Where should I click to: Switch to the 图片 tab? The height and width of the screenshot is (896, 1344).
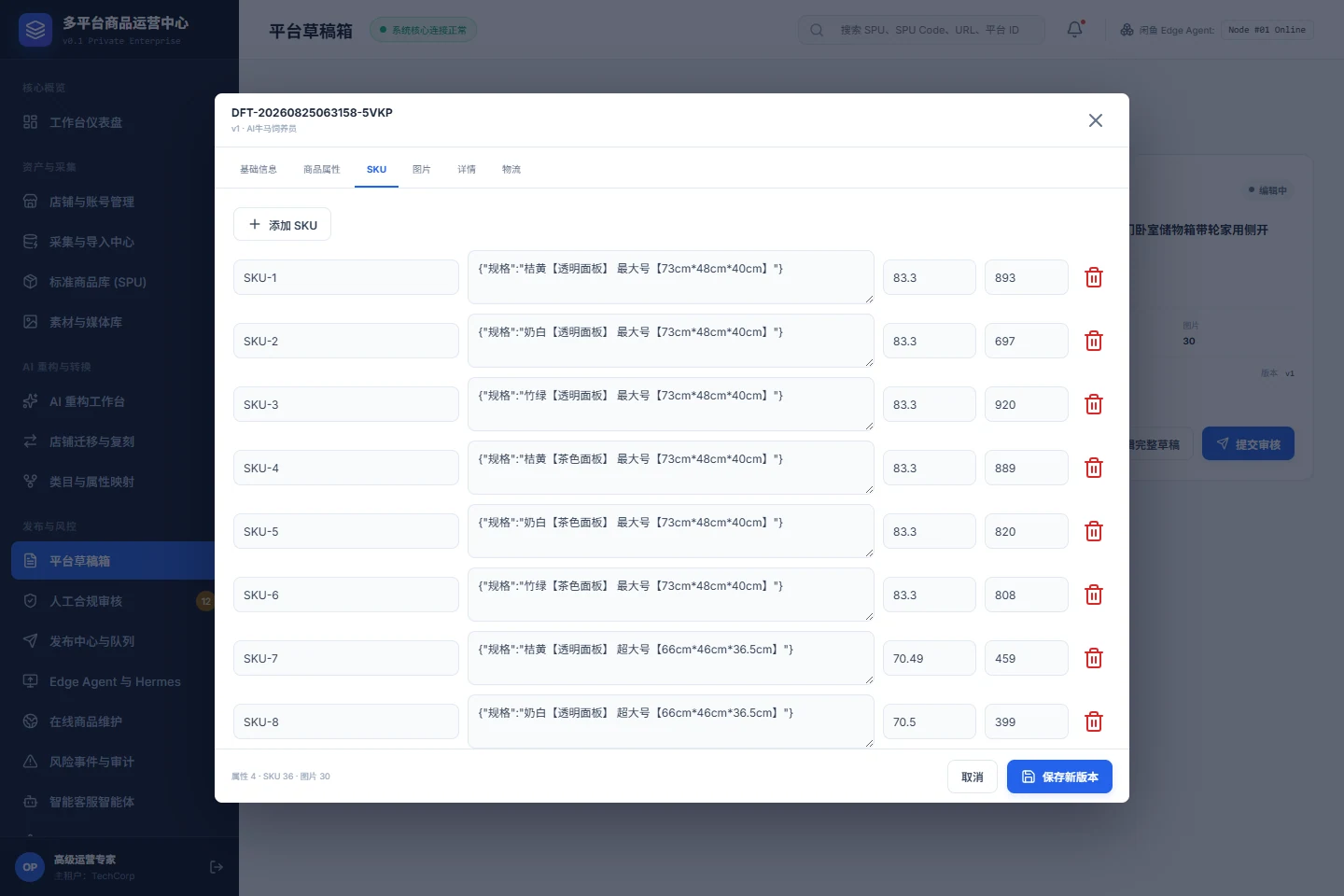coord(422,169)
